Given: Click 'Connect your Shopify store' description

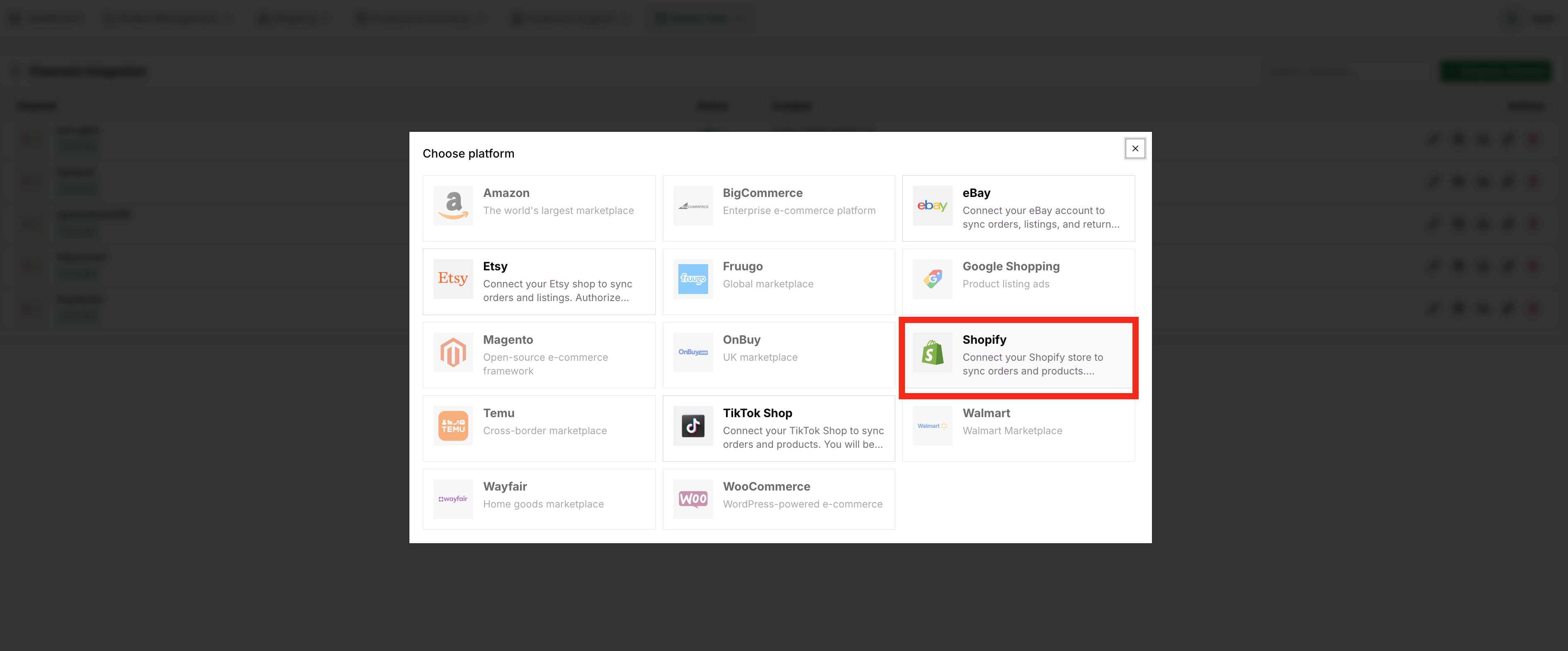Looking at the screenshot, I should click(1032, 364).
